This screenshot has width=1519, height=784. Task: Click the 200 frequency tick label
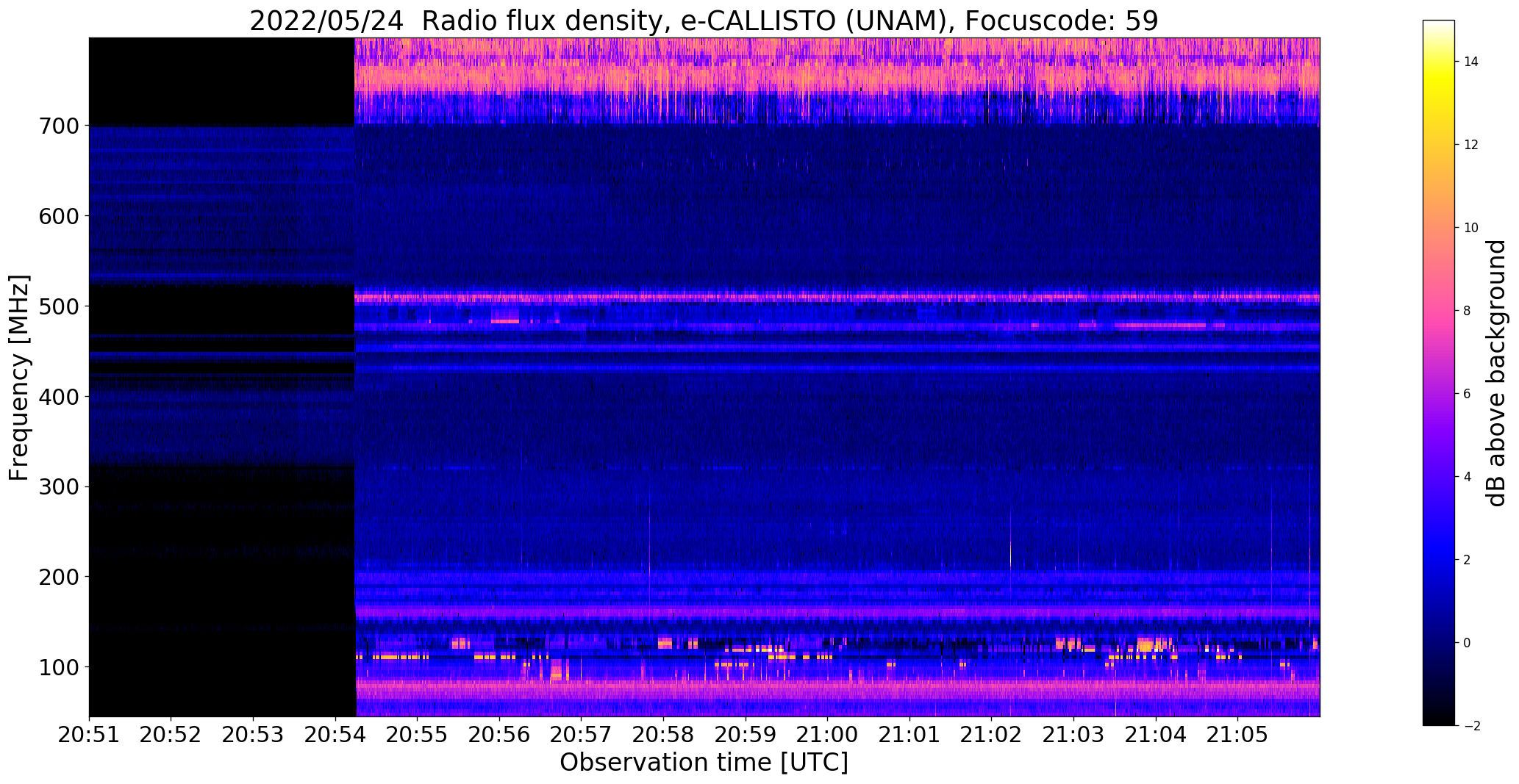[x=57, y=578]
